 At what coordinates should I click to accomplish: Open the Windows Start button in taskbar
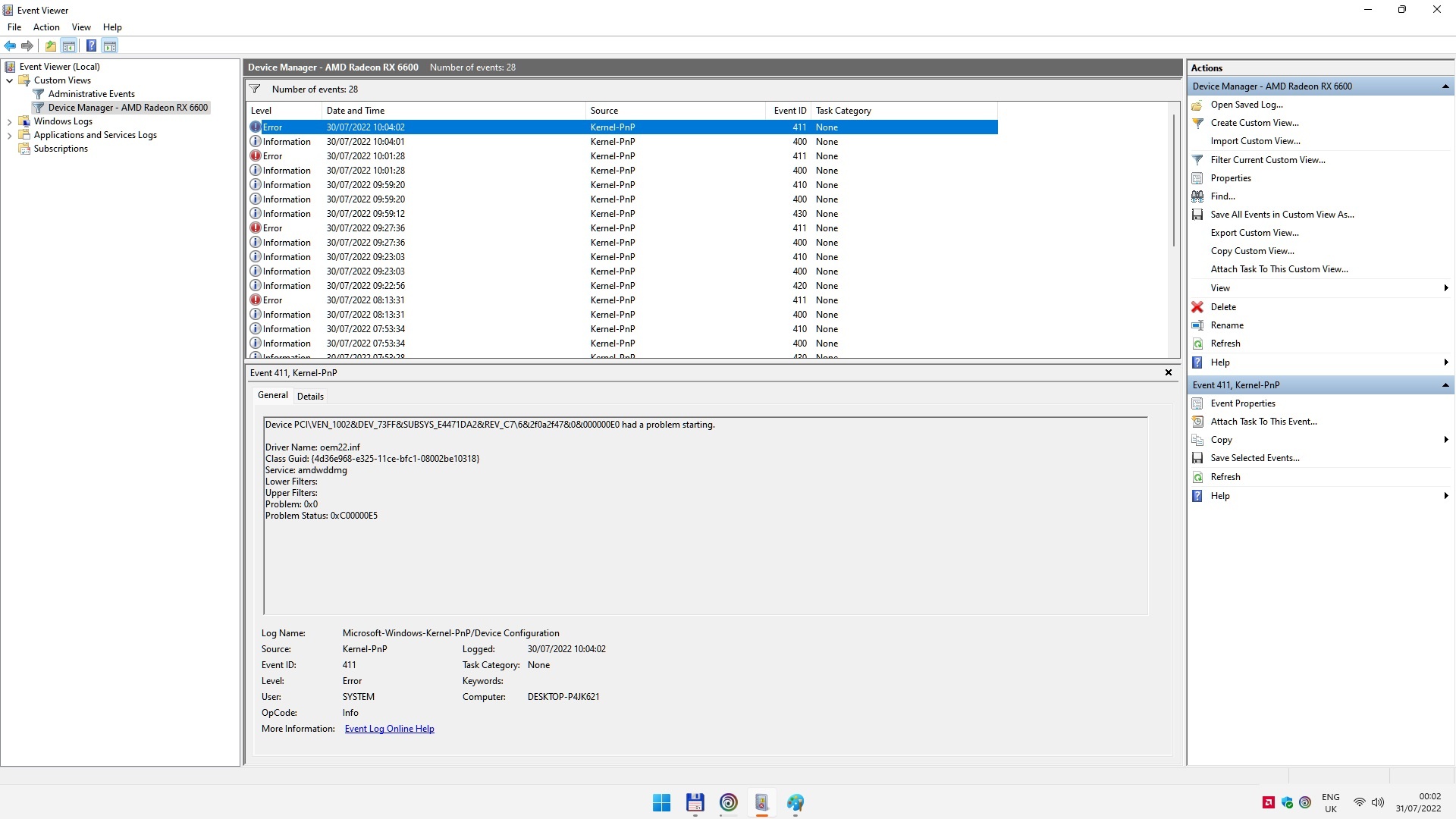pyautogui.click(x=661, y=802)
